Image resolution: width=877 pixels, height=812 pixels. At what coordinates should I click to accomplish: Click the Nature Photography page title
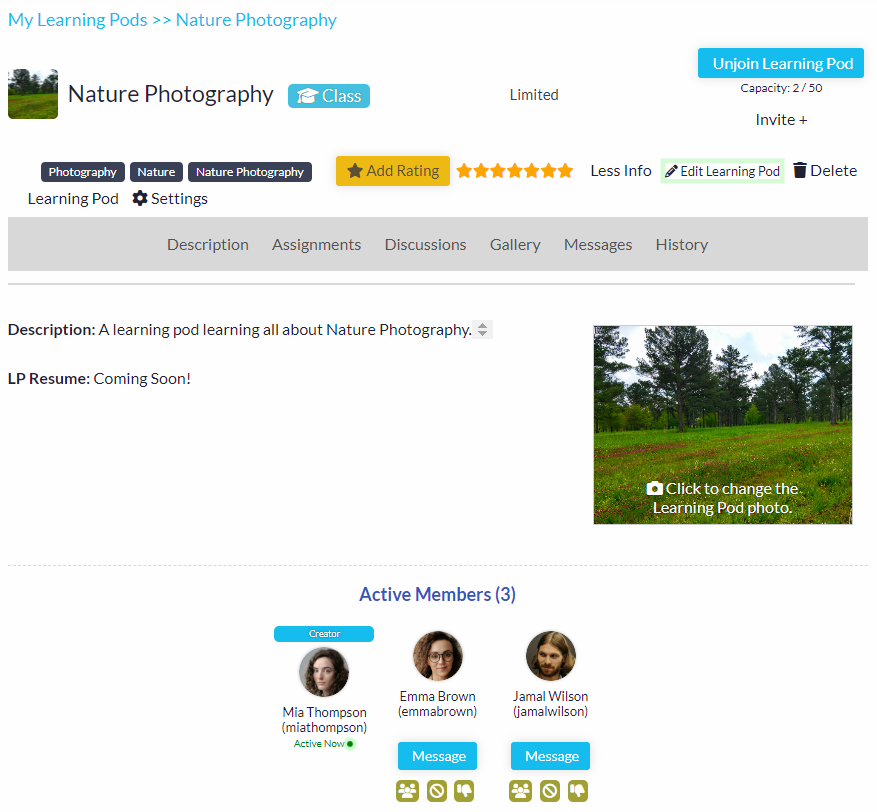click(171, 94)
